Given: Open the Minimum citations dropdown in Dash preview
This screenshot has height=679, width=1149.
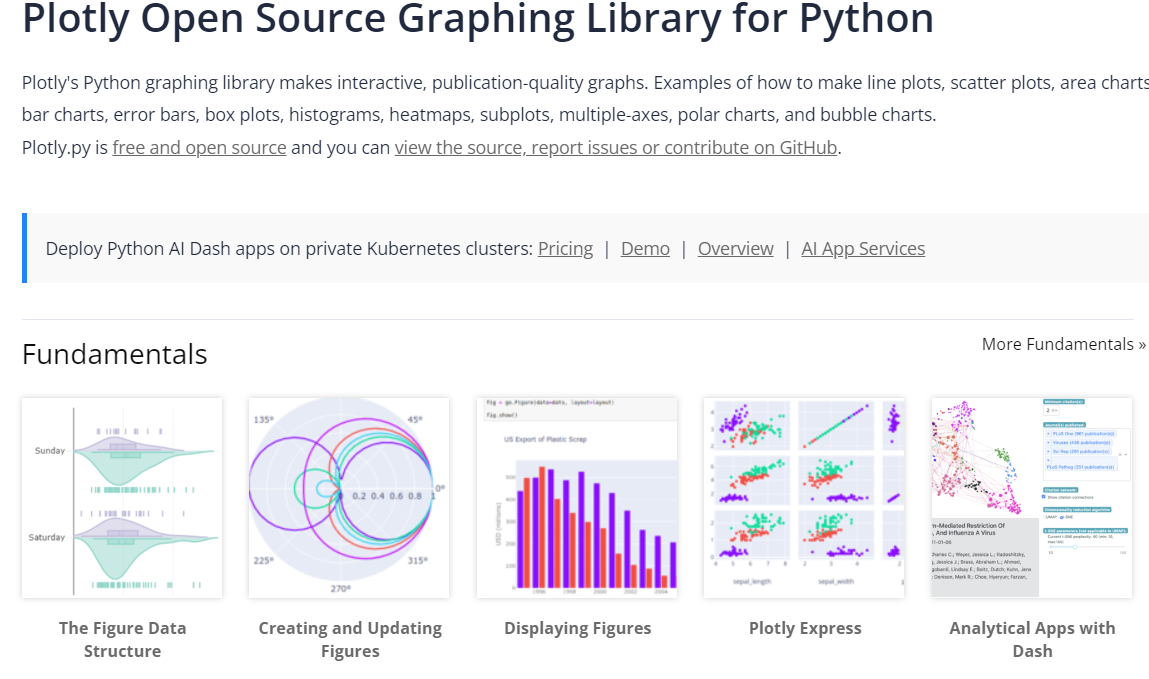Looking at the screenshot, I should point(1052,410).
